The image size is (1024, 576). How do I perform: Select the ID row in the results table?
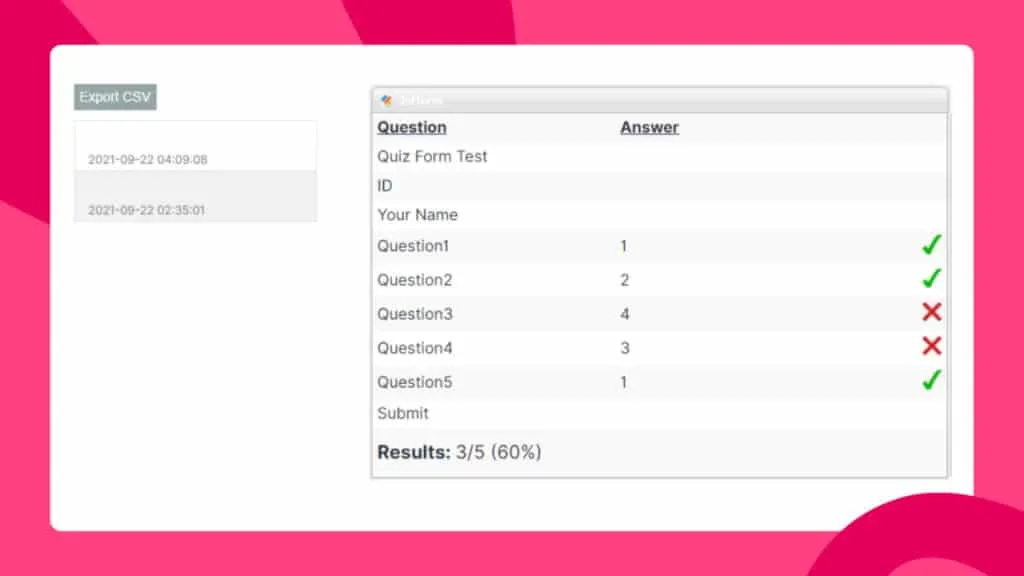(x=383, y=185)
